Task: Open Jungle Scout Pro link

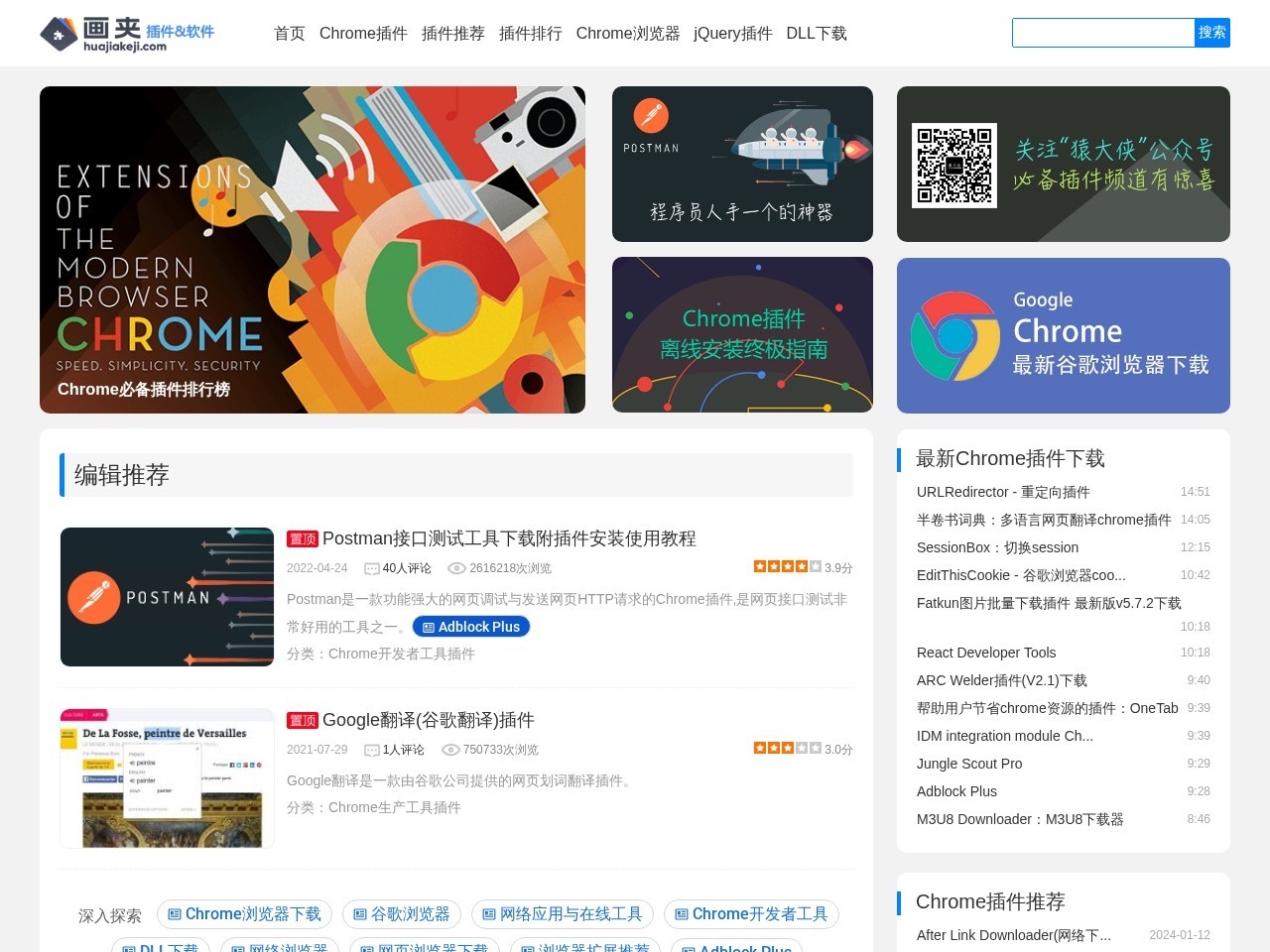Action: coord(969,764)
